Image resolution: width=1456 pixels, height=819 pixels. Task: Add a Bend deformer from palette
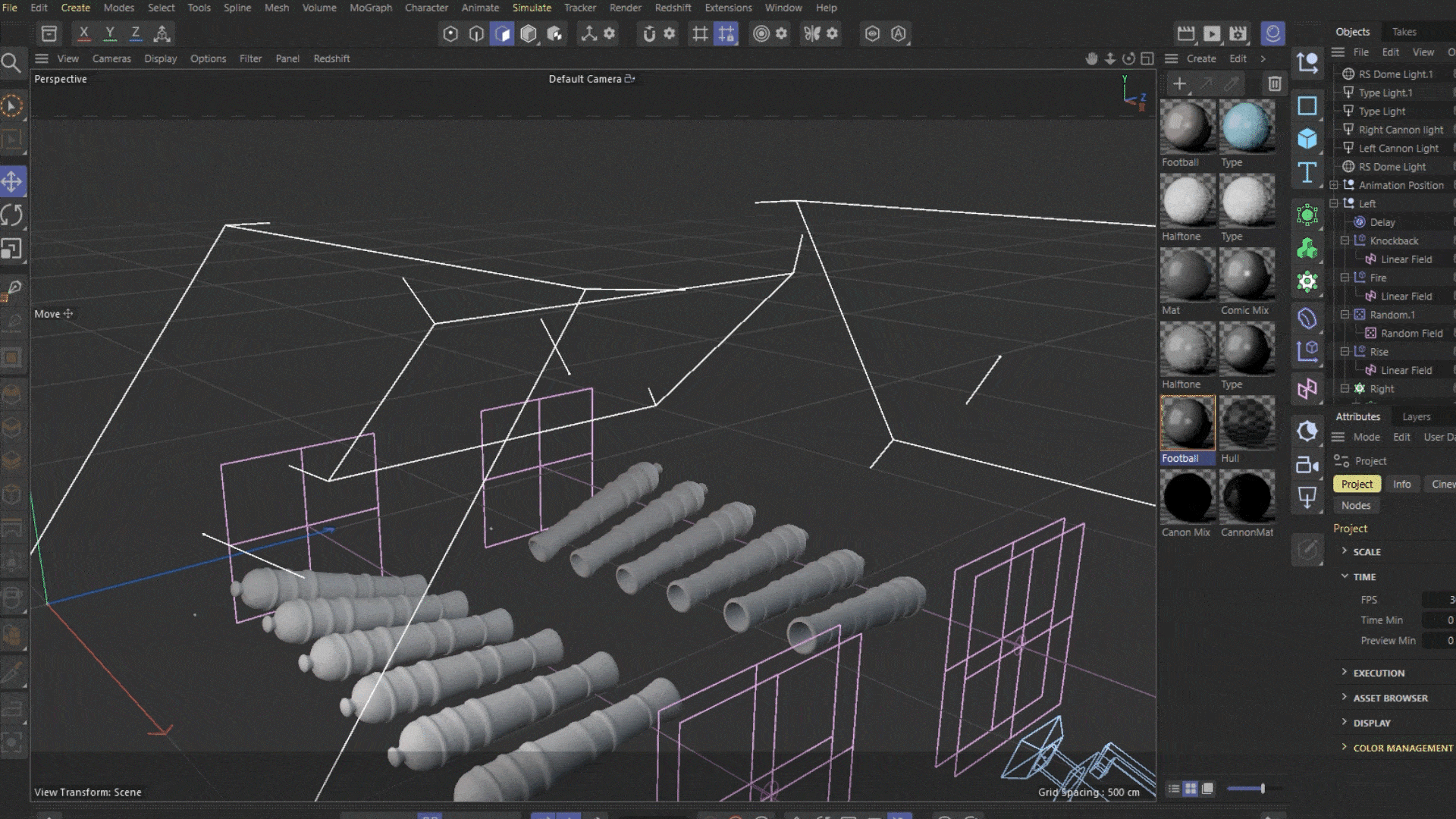pos(1307,318)
